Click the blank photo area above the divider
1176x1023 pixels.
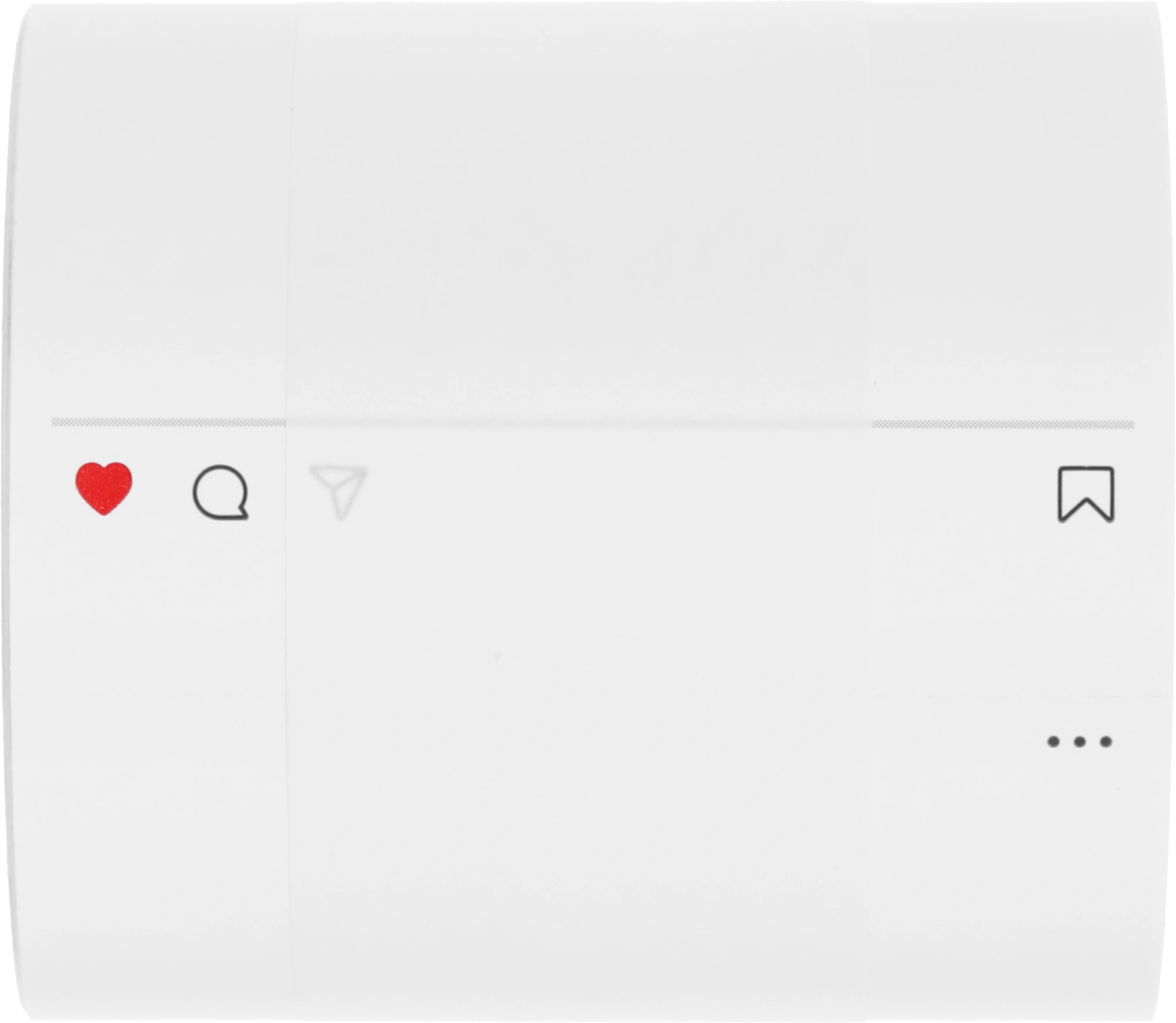[x=588, y=212]
